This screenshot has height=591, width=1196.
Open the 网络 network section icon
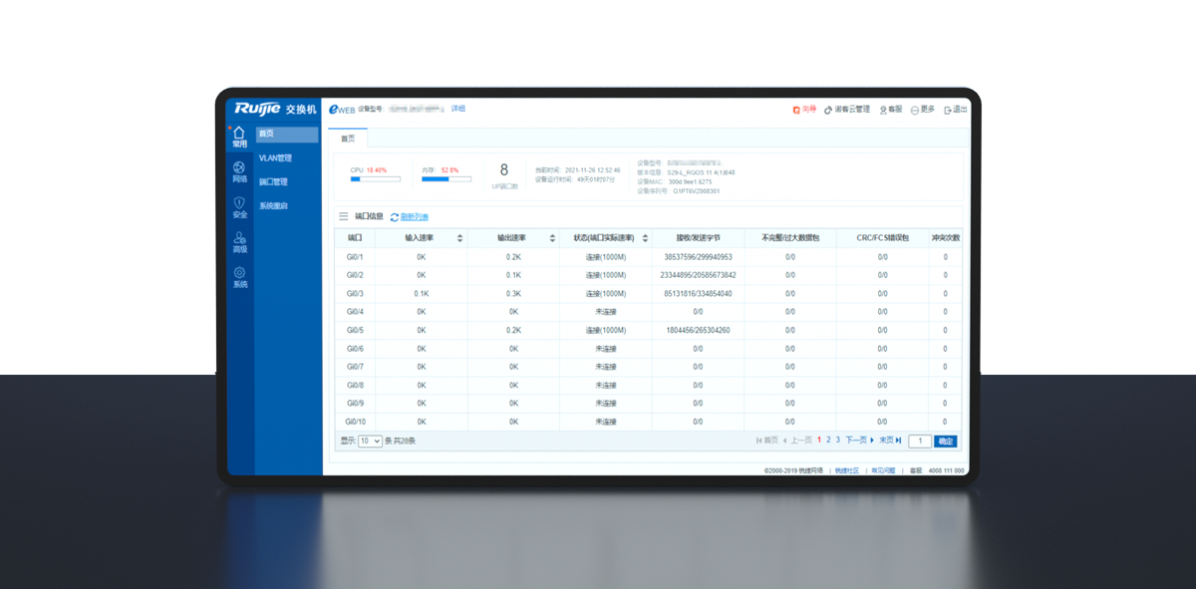pyautogui.click(x=239, y=168)
